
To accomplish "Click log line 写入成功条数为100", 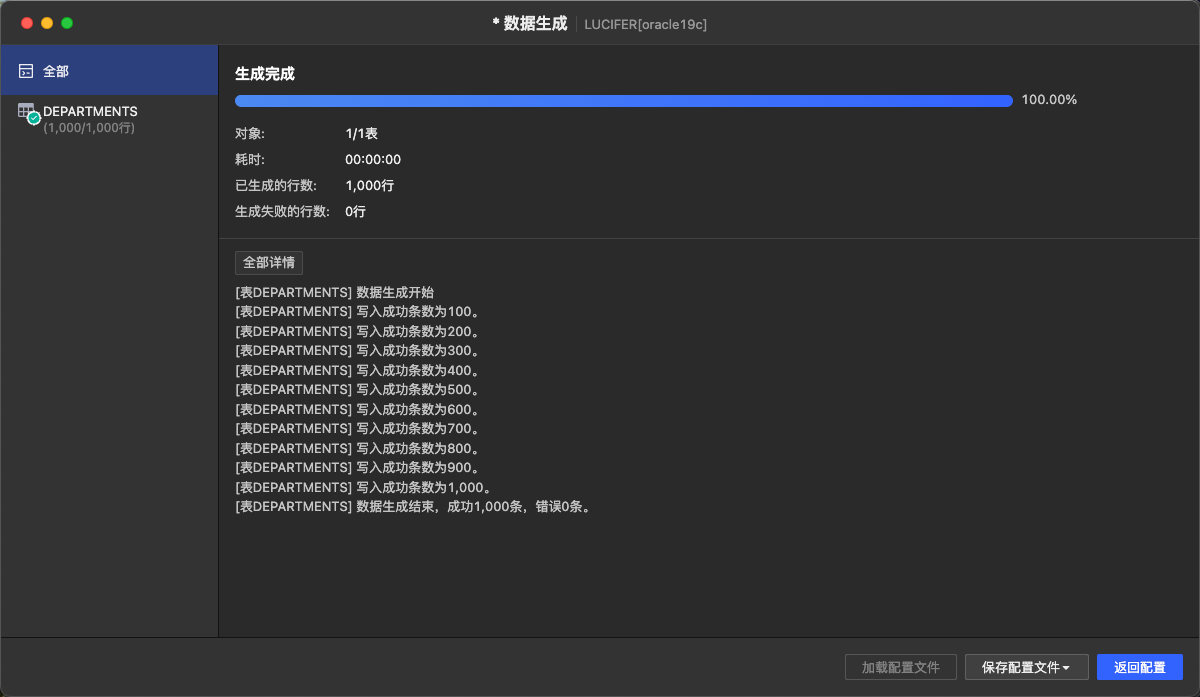I will point(357,312).
